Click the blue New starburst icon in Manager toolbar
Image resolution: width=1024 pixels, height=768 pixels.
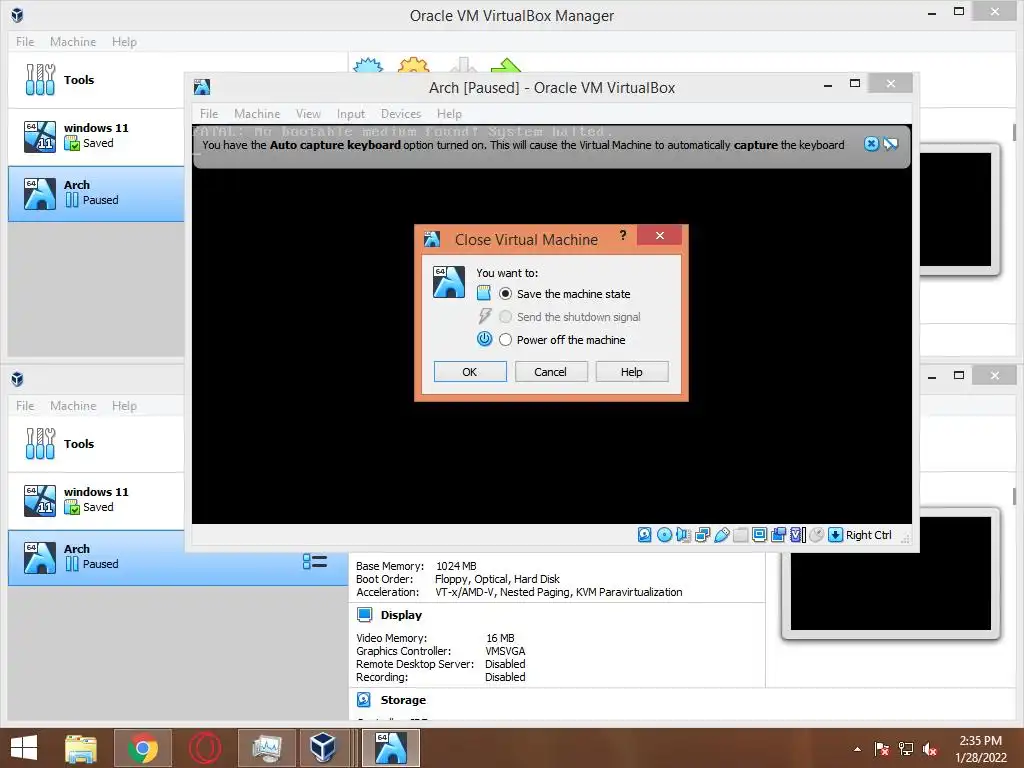[368, 65]
